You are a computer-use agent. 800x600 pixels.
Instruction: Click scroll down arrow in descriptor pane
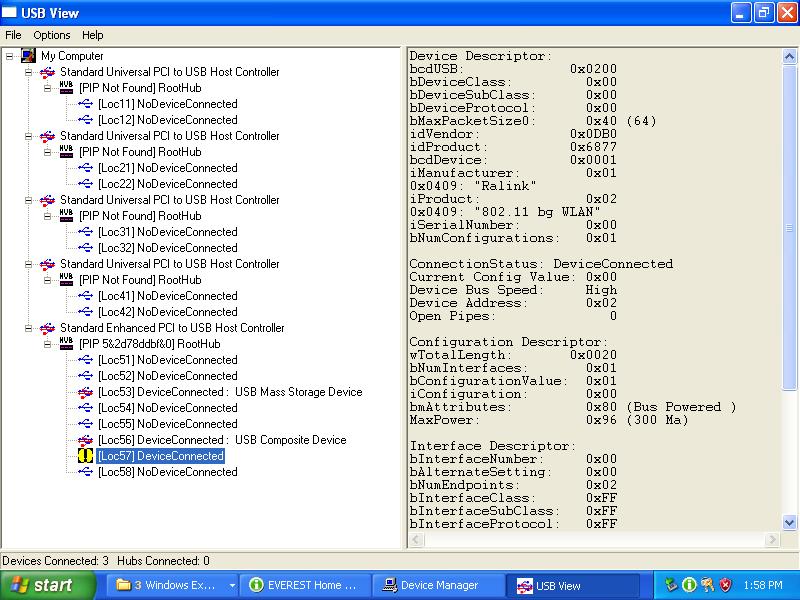(789, 522)
